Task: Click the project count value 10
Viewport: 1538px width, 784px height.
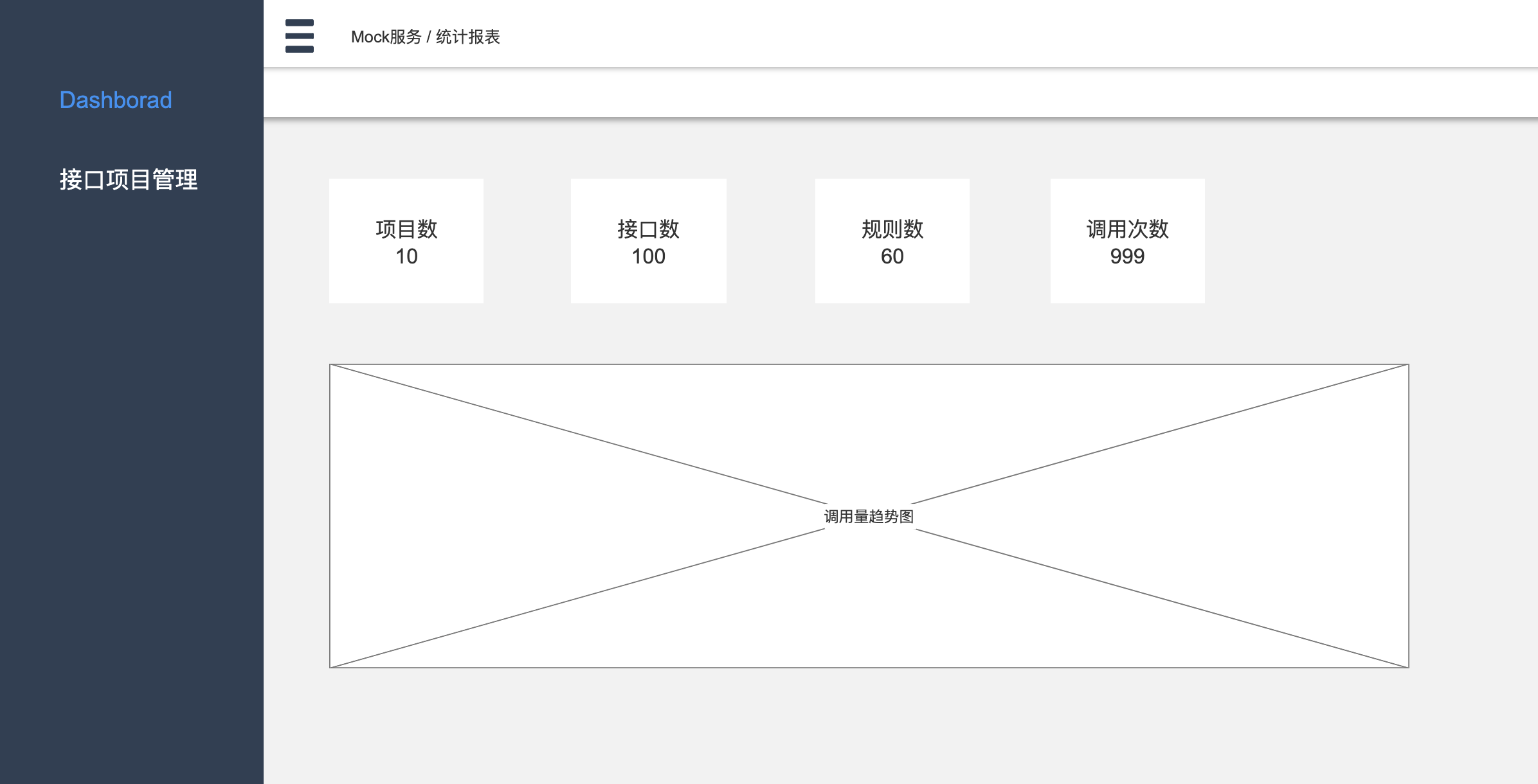Action: tap(406, 256)
